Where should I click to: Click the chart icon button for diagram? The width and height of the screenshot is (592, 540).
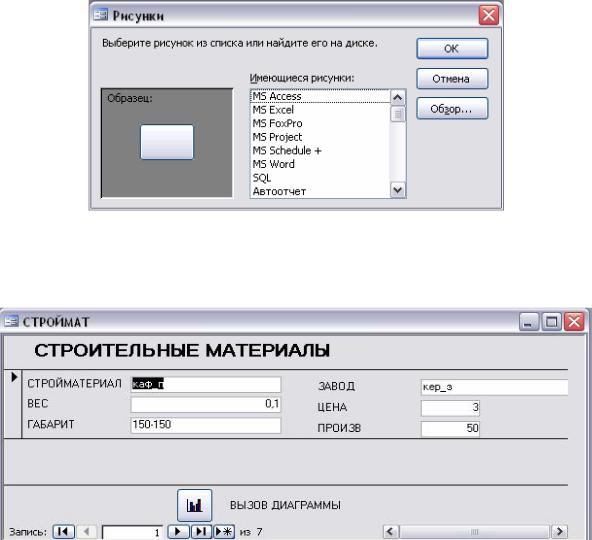pyautogui.click(x=194, y=505)
